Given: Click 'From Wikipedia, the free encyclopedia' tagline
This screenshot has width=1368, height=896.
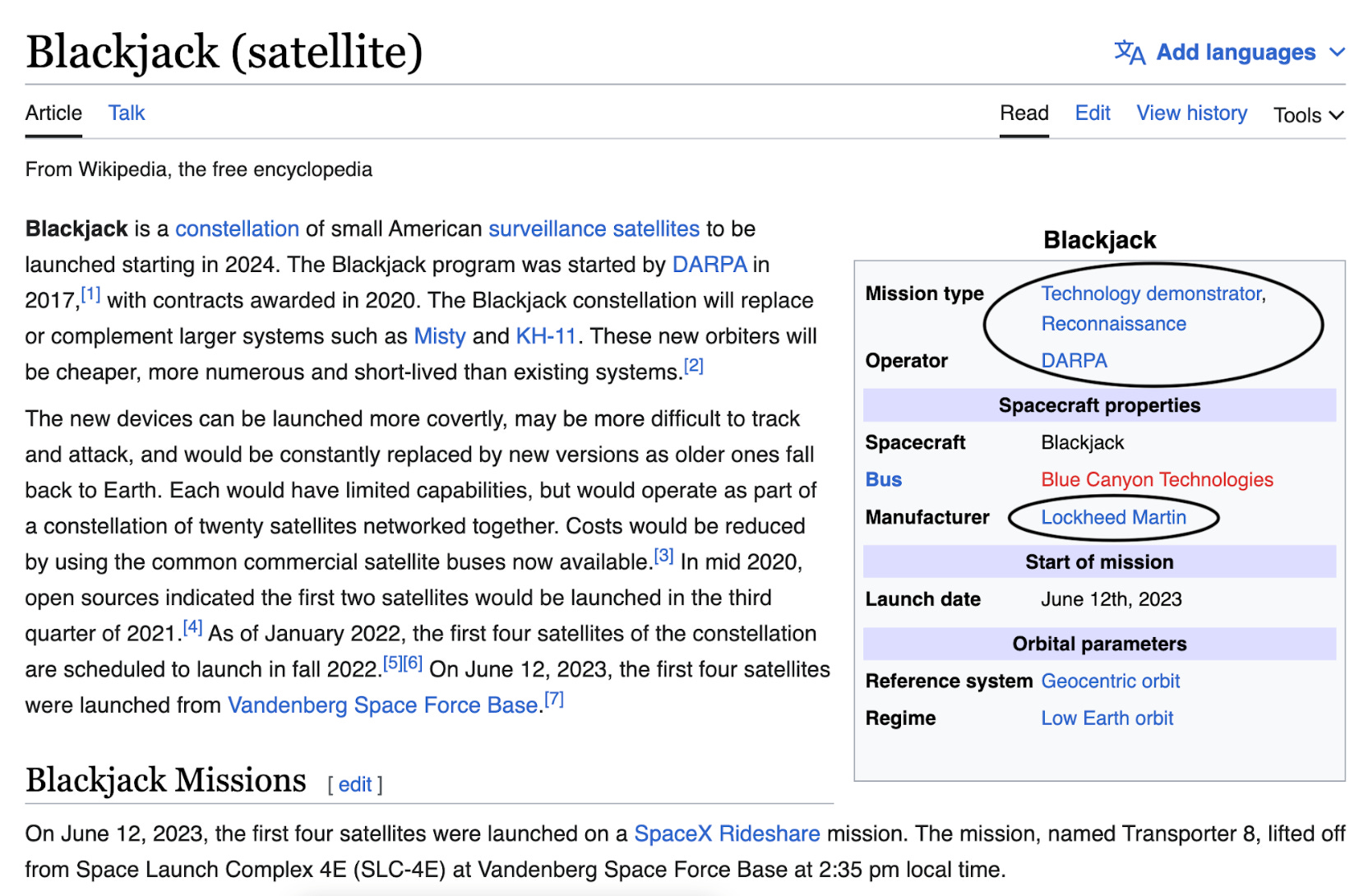Looking at the screenshot, I should (199, 169).
